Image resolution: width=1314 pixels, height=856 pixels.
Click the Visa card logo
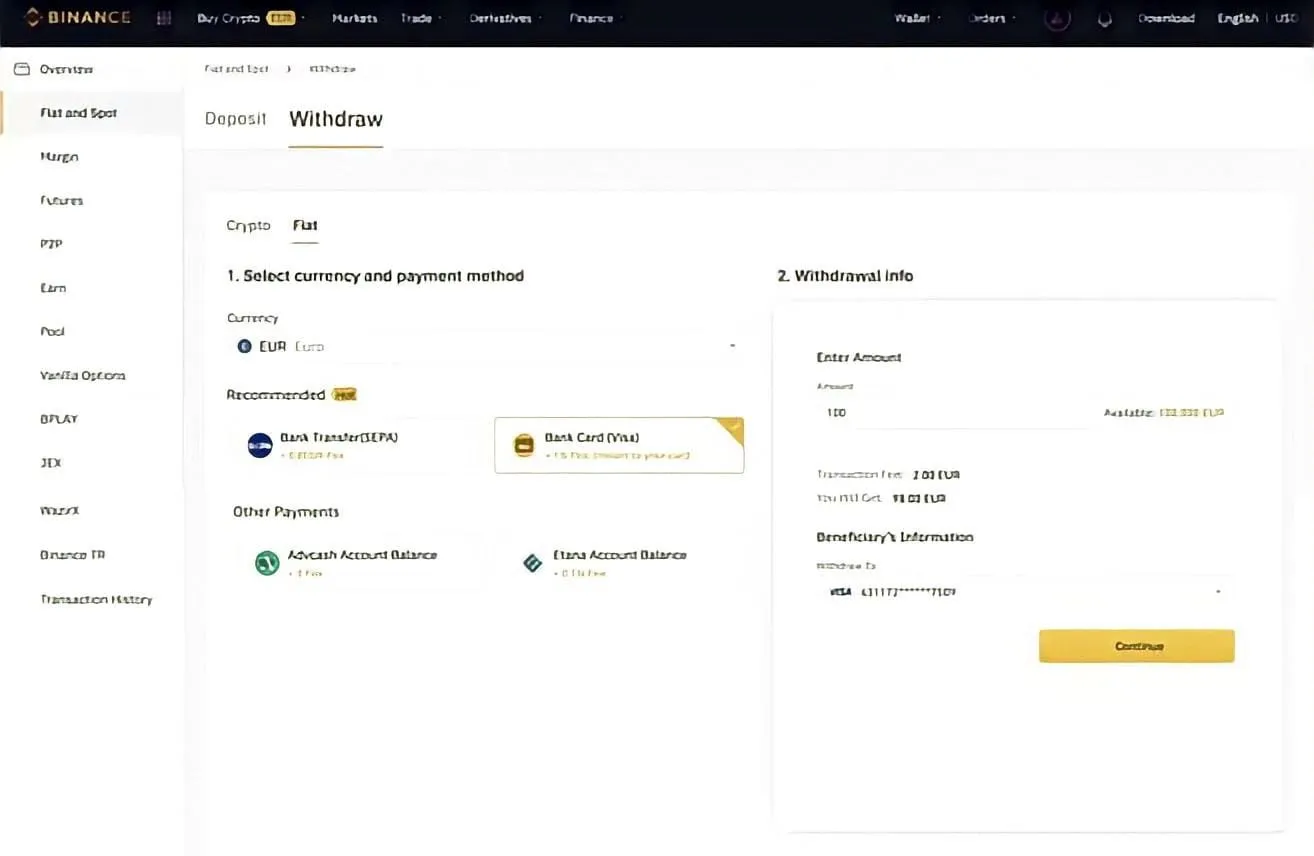pyautogui.click(x=840, y=592)
